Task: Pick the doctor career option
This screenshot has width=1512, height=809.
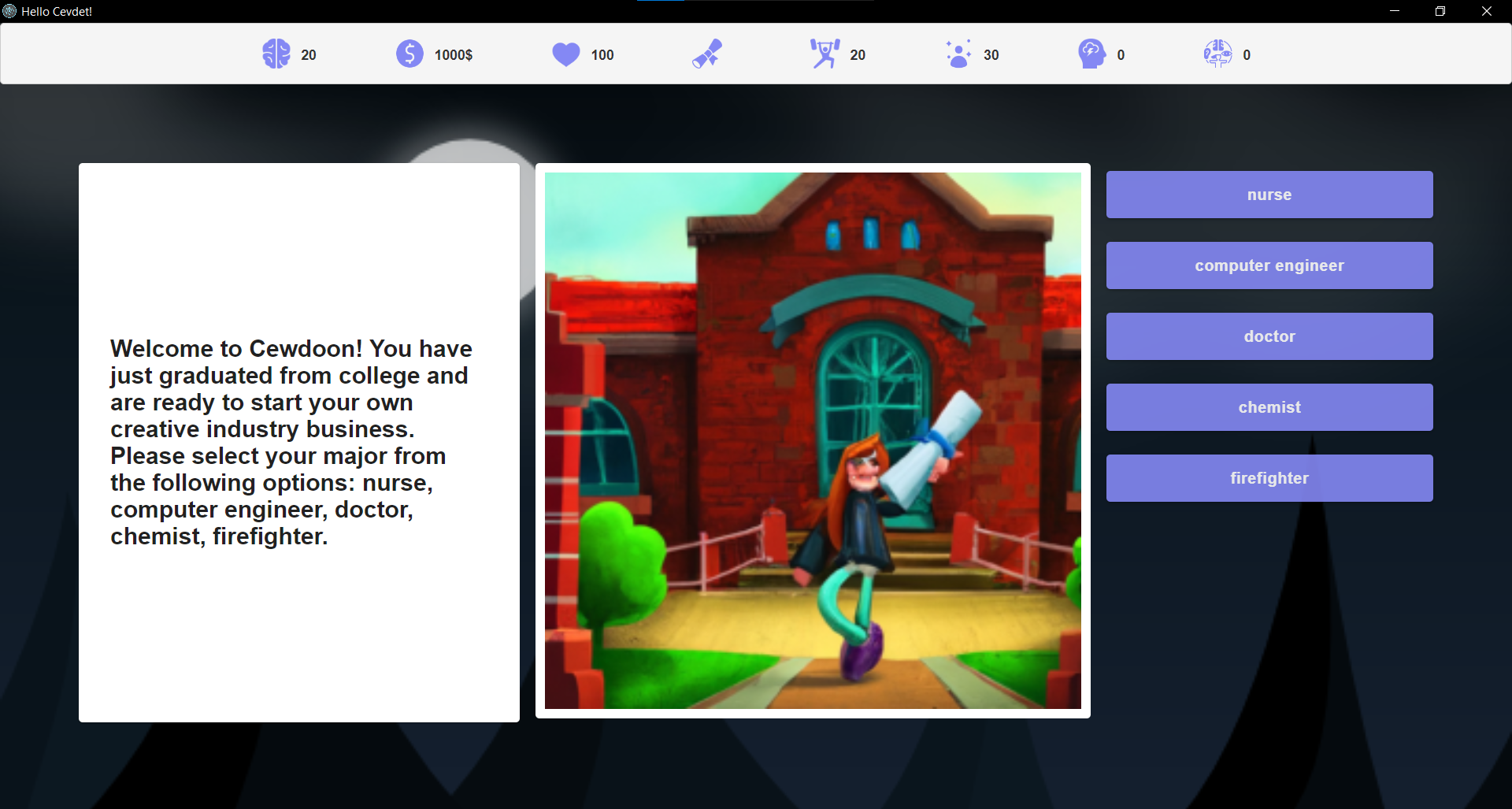Action: point(1269,336)
